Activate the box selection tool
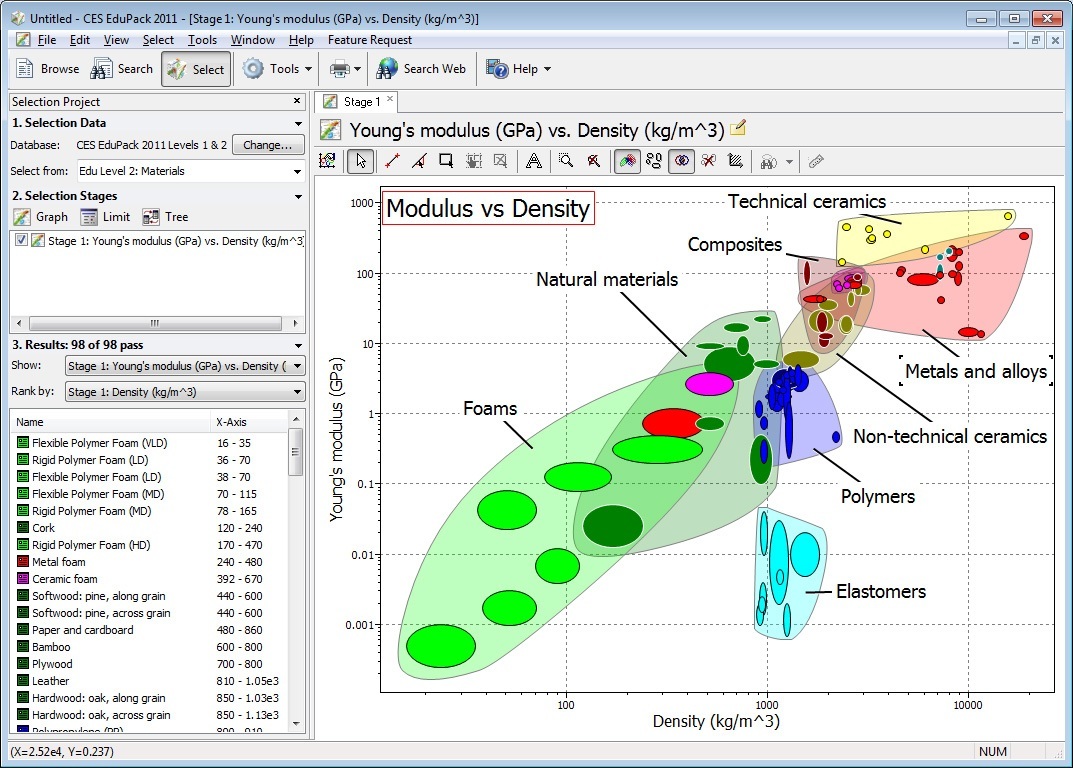 pos(446,160)
